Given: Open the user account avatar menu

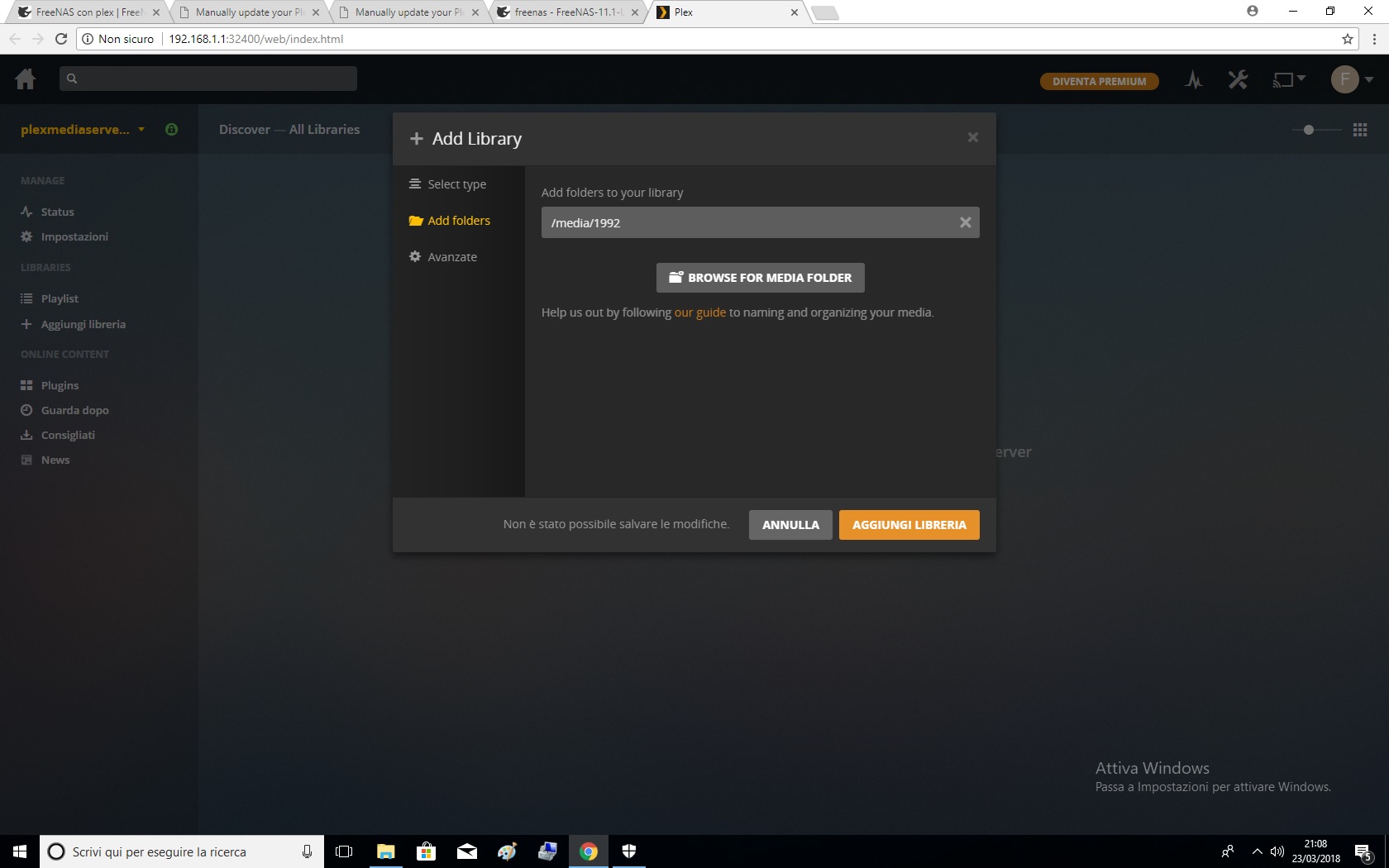Looking at the screenshot, I should pos(1352,79).
